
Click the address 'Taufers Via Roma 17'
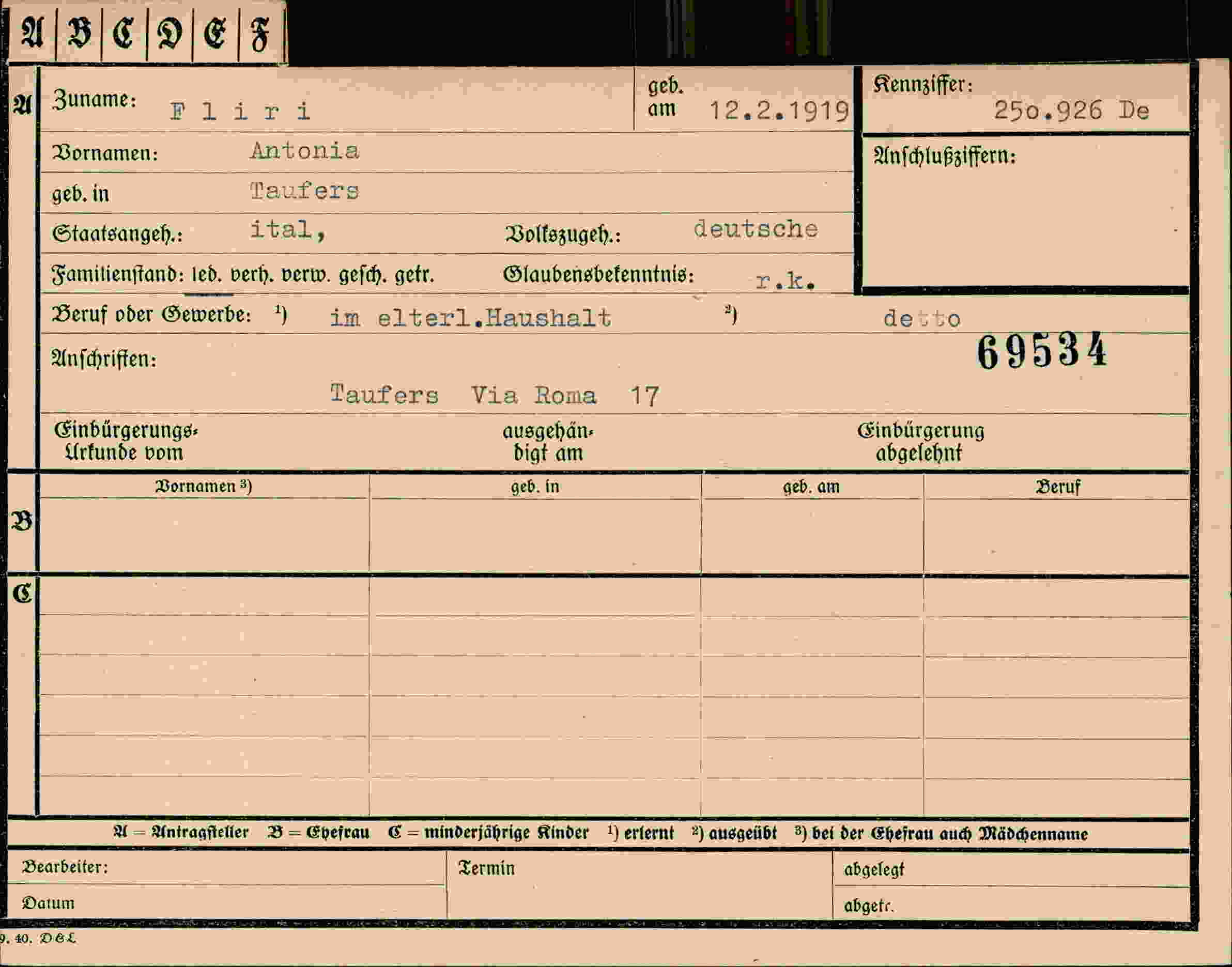point(495,395)
